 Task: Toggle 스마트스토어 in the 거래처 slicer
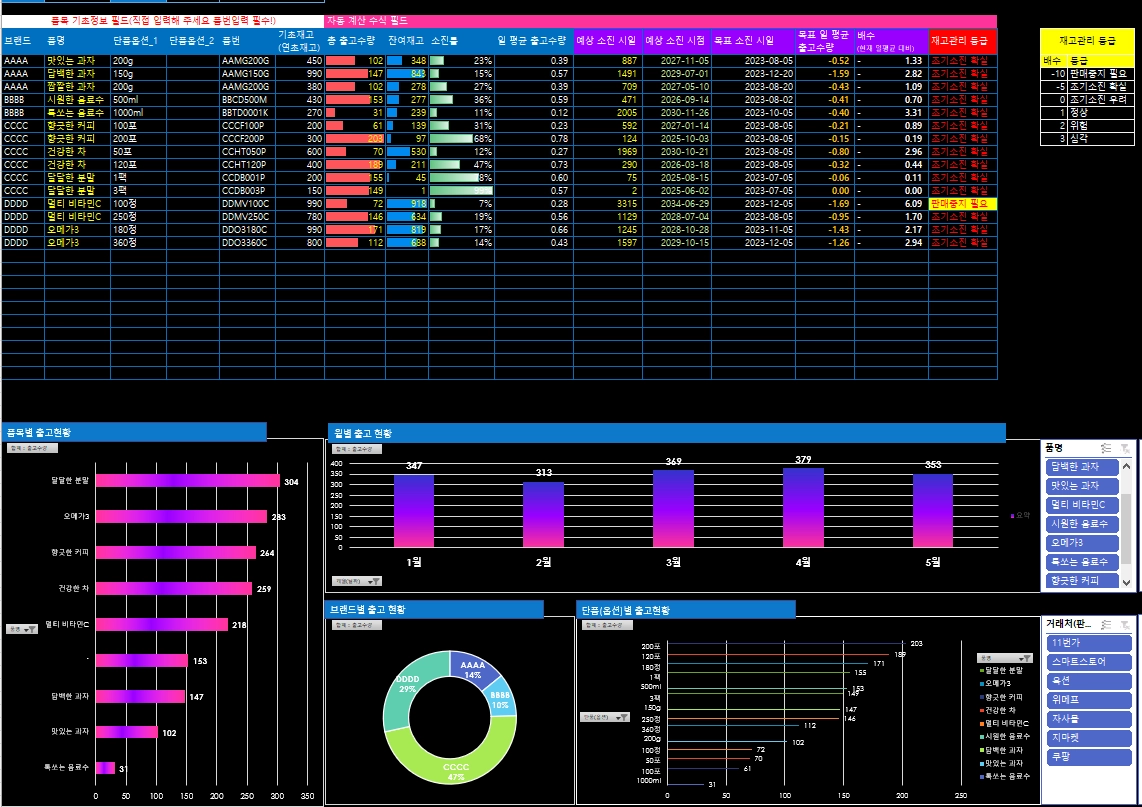1088,661
